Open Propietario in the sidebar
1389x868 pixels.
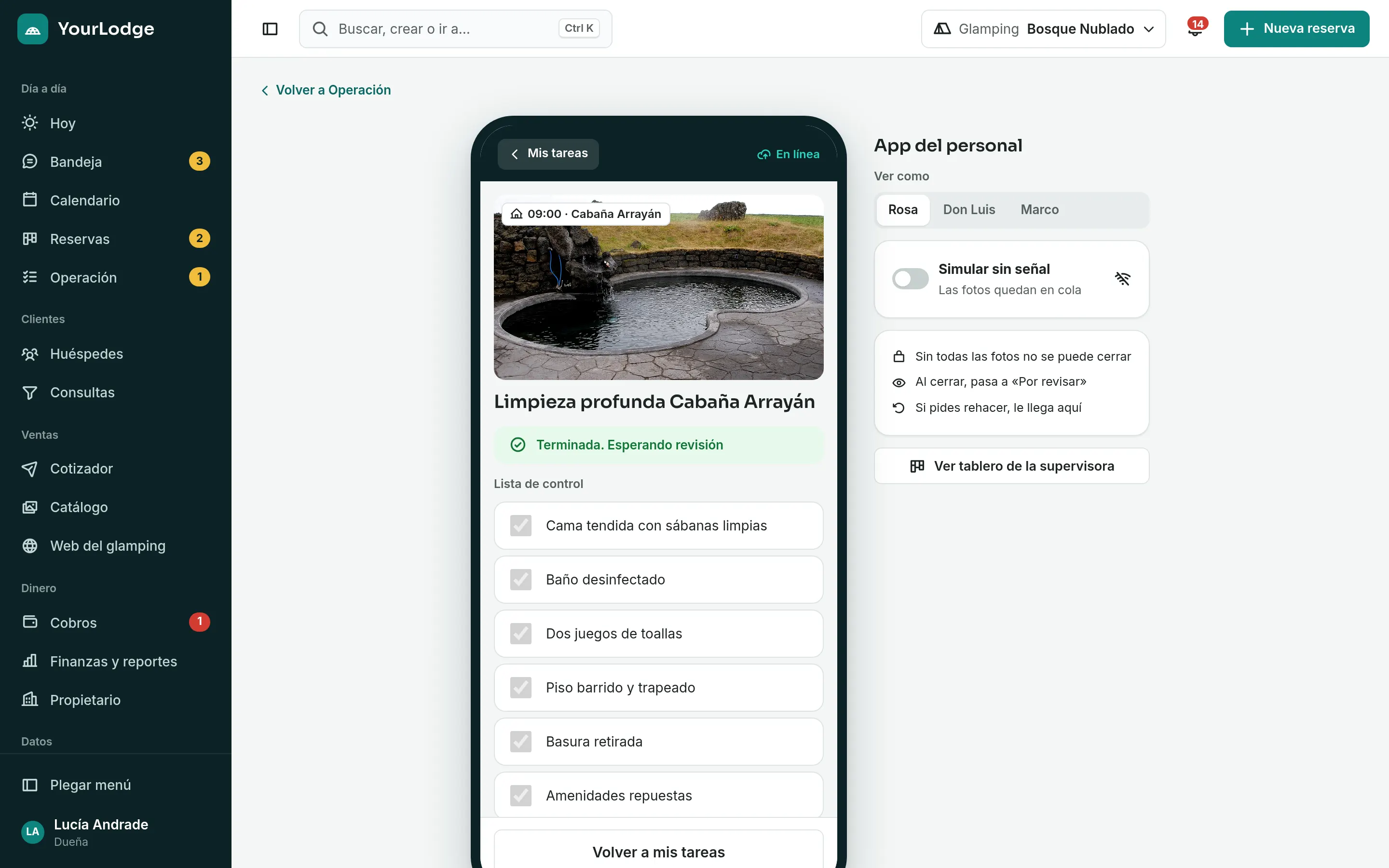(x=115, y=699)
